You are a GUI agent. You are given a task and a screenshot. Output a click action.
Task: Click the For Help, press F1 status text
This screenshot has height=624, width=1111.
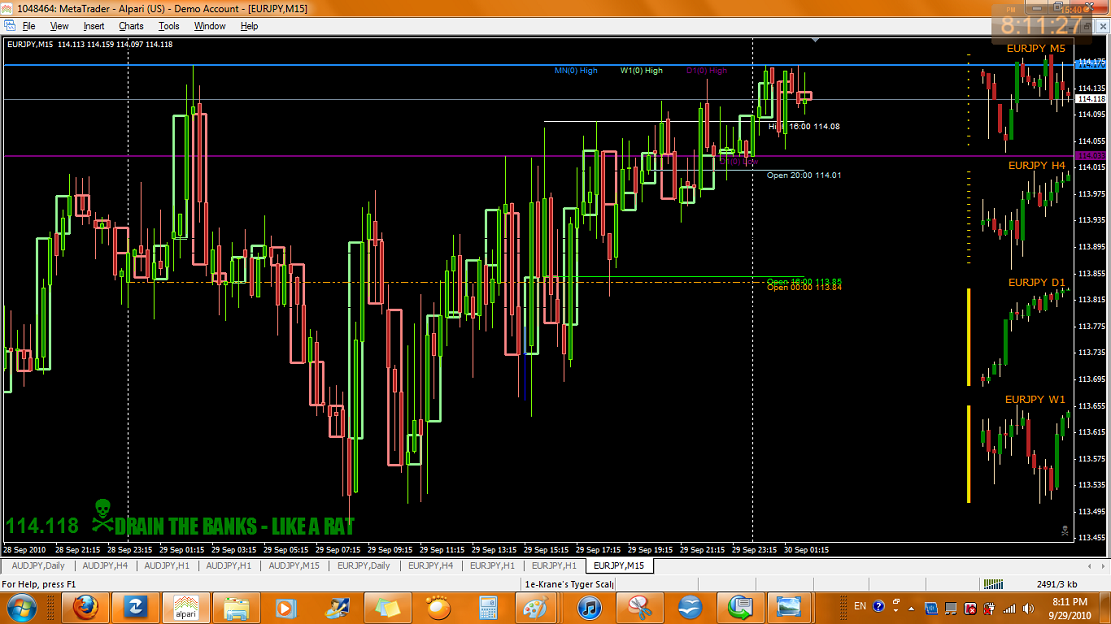[x=39, y=584]
